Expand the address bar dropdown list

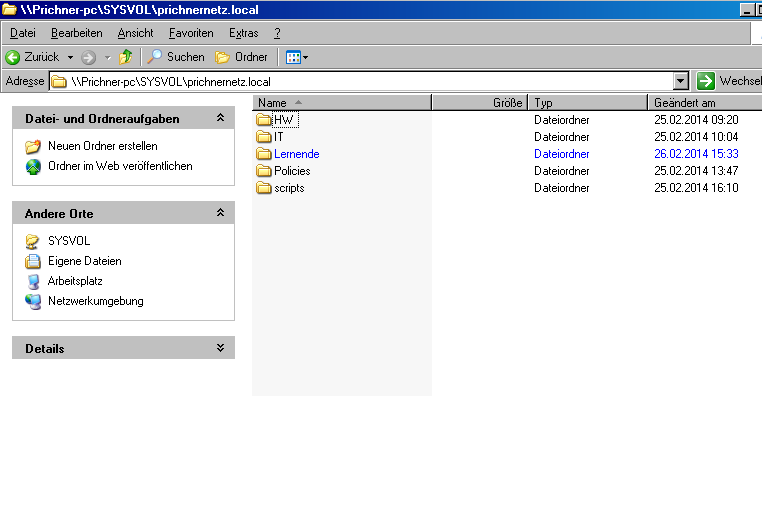[681, 81]
